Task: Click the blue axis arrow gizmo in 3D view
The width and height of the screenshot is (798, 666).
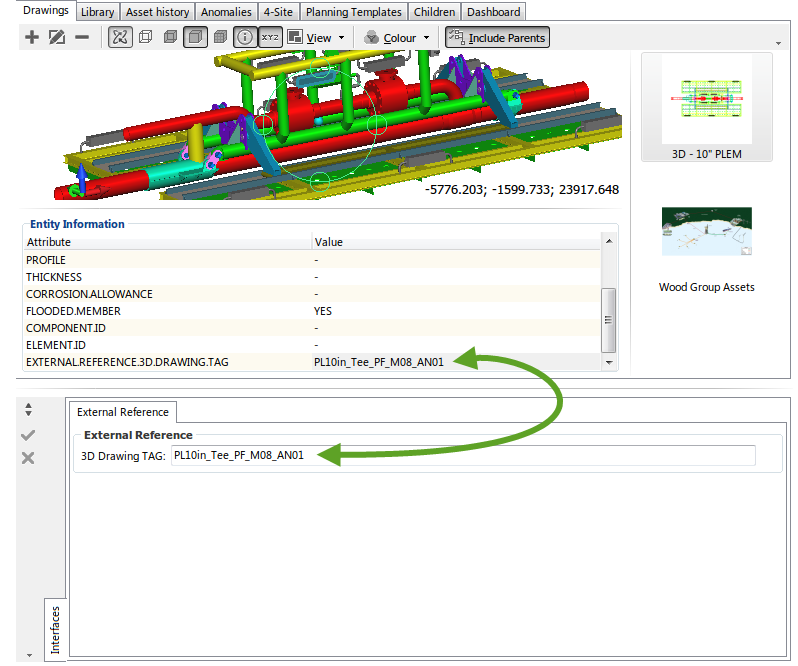Action: tap(82, 177)
